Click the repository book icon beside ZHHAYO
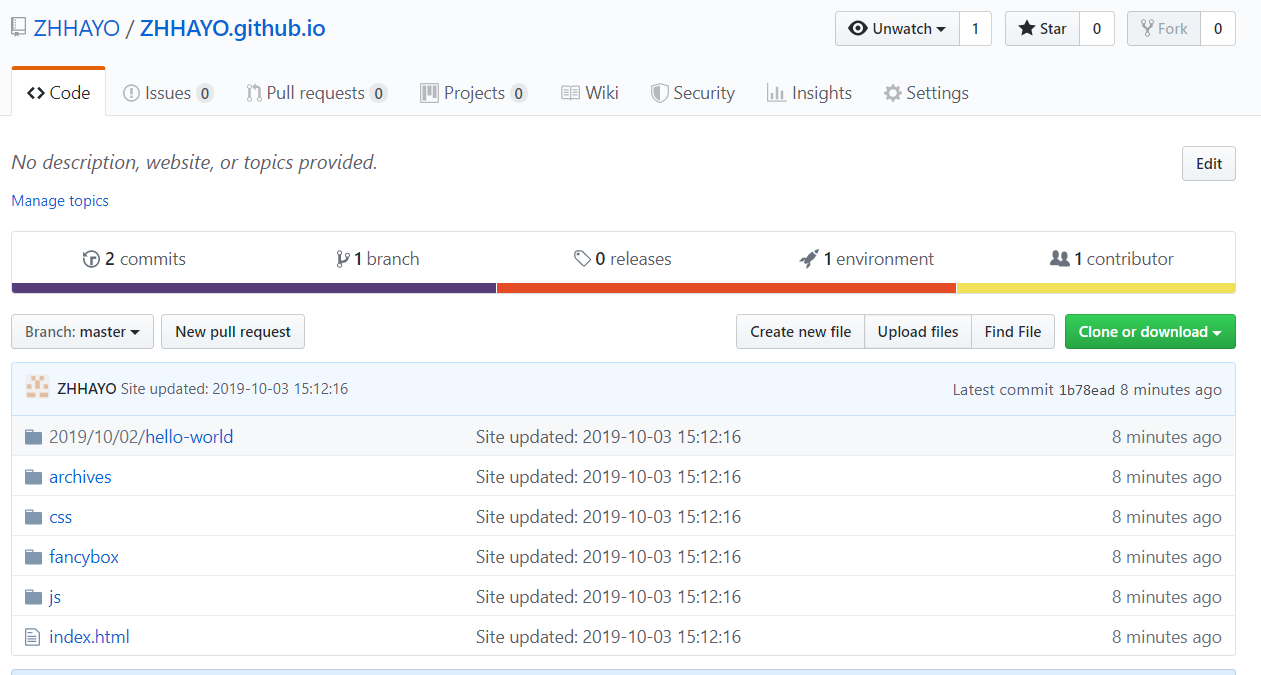This screenshot has height=675, width=1261. (x=18, y=28)
